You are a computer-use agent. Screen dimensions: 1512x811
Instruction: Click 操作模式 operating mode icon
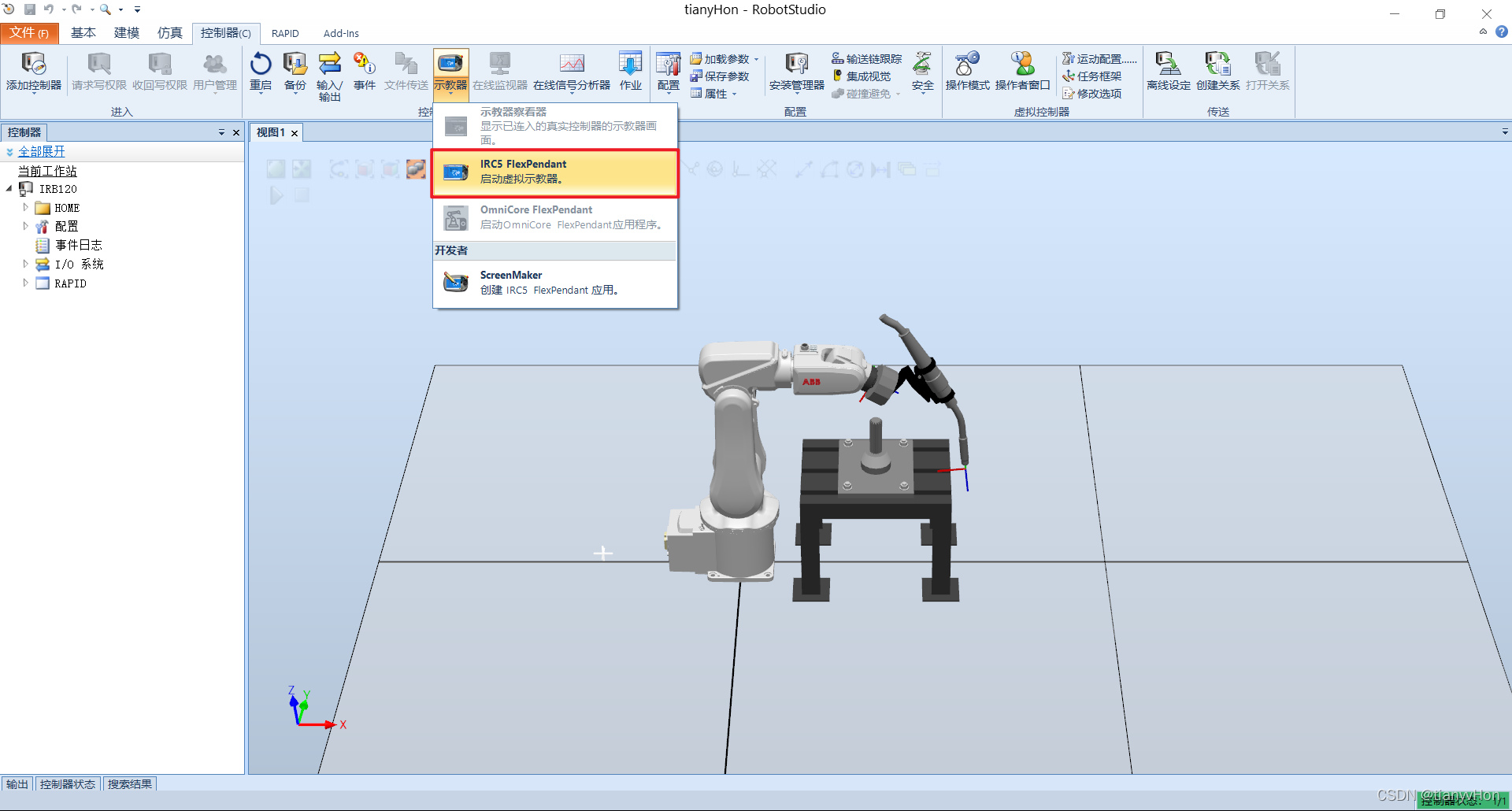coord(967,64)
